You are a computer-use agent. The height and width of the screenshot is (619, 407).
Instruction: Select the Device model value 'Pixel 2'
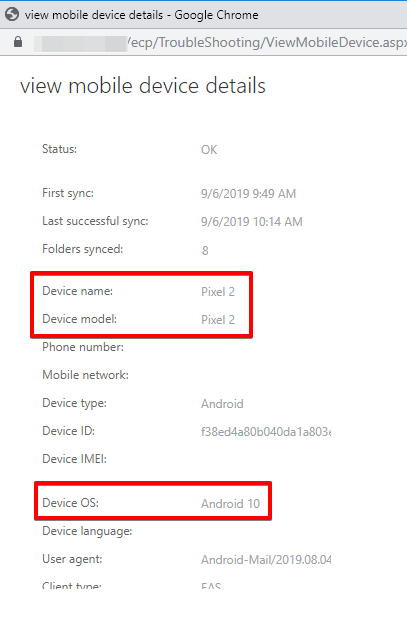(x=218, y=320)
